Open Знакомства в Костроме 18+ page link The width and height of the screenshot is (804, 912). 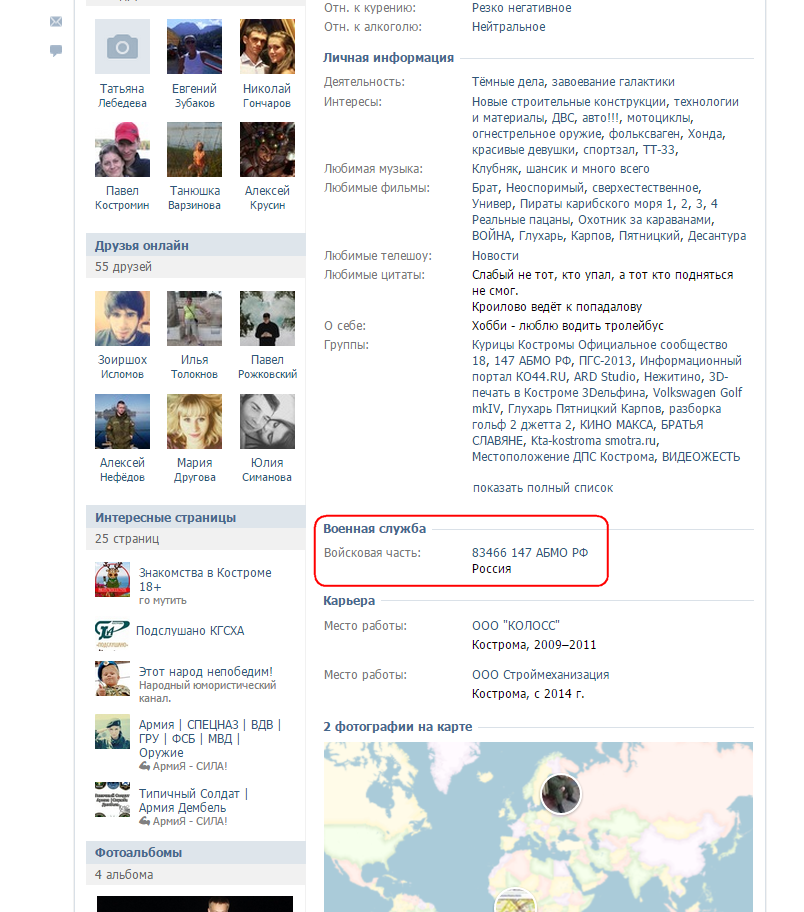(x=205, y=580)
